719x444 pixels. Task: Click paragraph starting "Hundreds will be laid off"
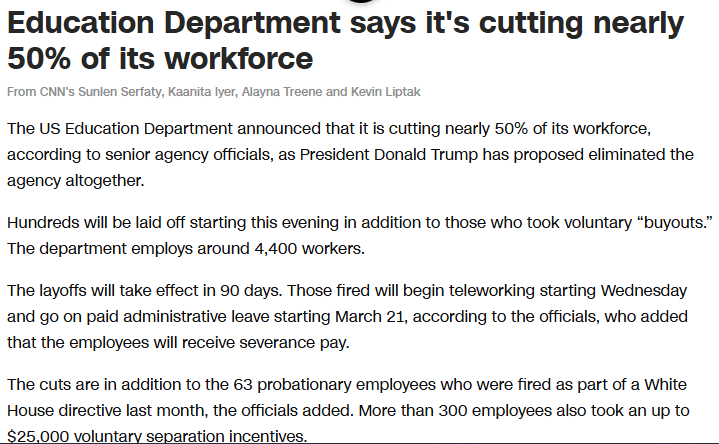coord(350,233)
